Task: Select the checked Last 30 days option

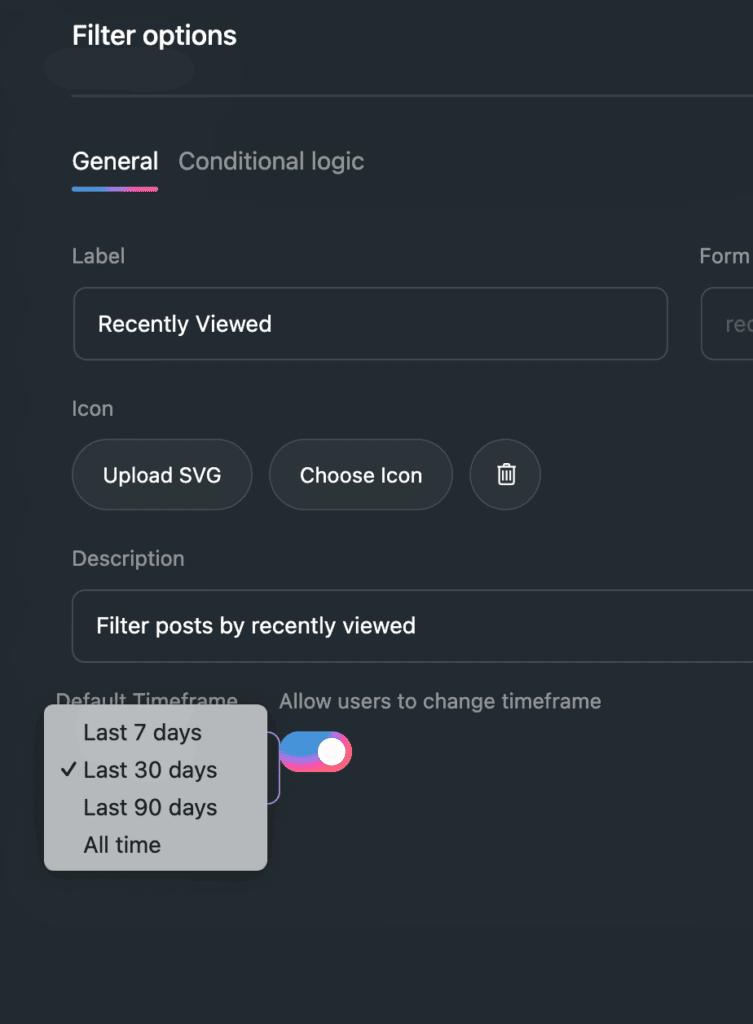Action: pyautogui.click(x=150, y=770)
